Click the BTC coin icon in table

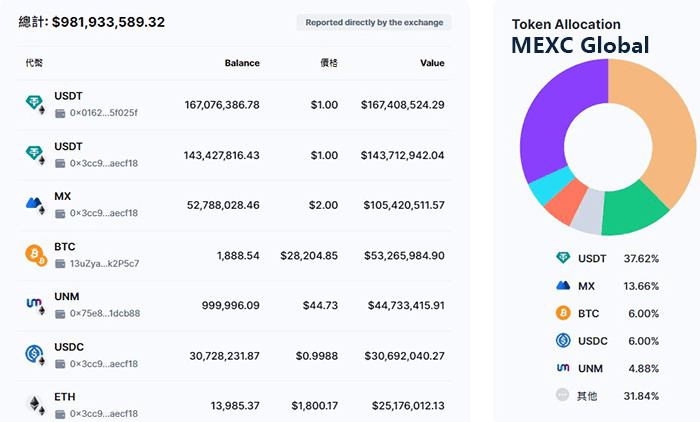click(36, 254)
